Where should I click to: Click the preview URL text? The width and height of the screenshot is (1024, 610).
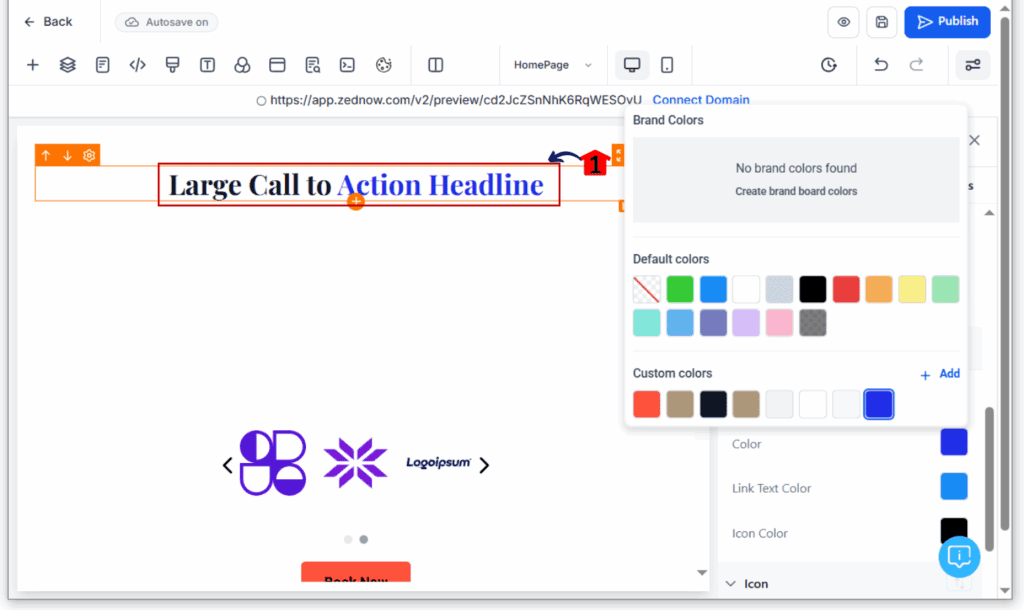click(x=456, y=100)
